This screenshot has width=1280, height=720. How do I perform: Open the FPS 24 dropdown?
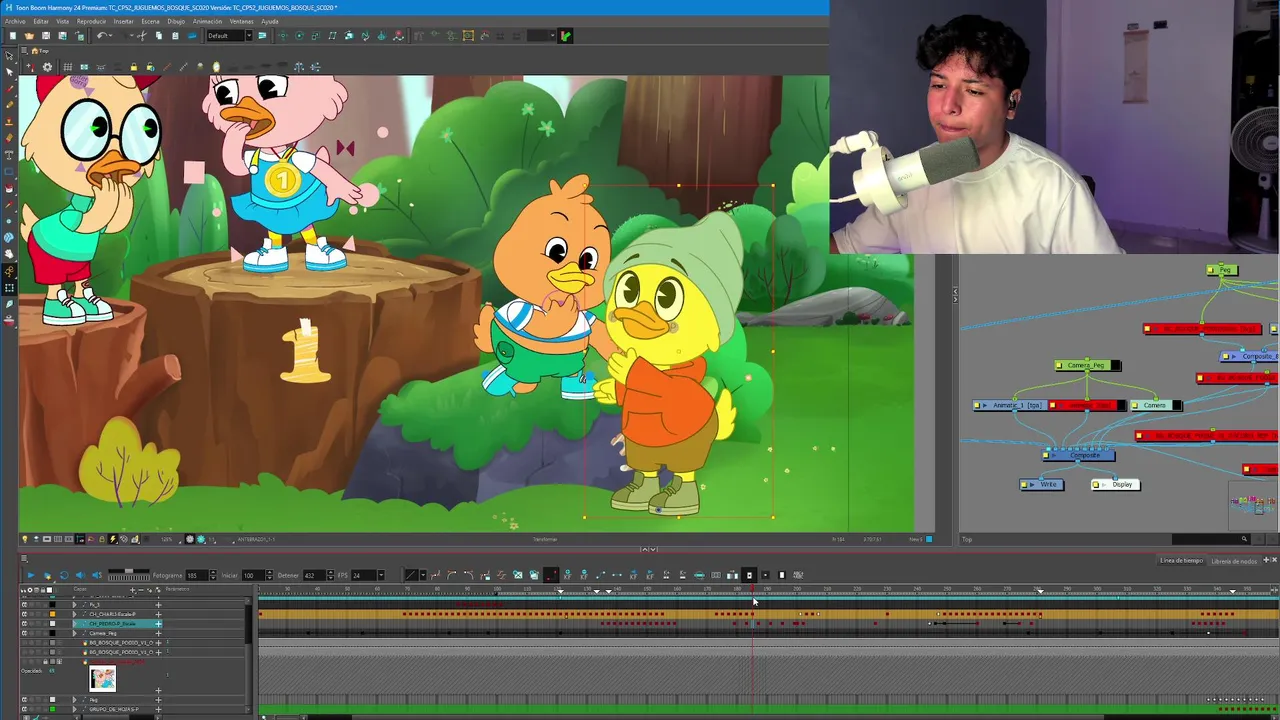[x=383, y=575]
